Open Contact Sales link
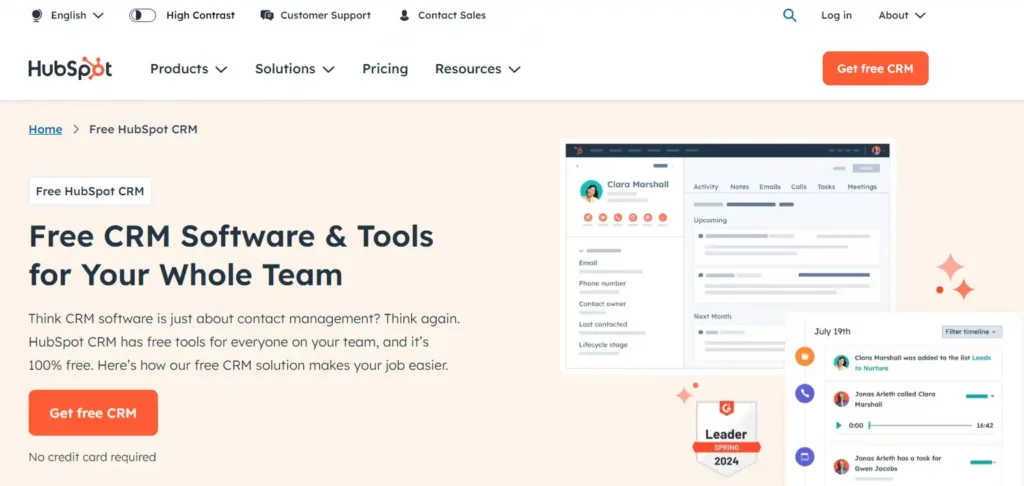The width and height of the screenshot is (1024, 486). pyautogui.click(x=452, y=15)
